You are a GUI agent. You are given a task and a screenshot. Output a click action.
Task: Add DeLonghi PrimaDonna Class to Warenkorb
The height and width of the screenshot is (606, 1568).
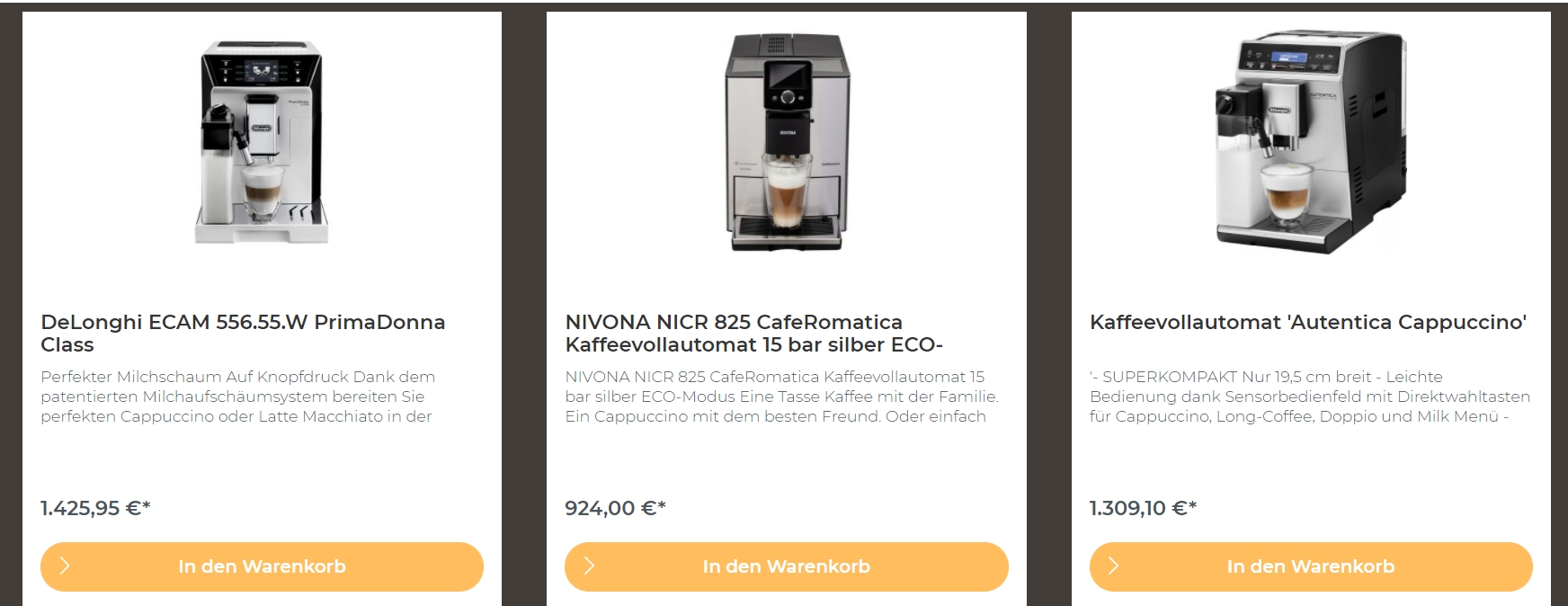click(262, 566)
